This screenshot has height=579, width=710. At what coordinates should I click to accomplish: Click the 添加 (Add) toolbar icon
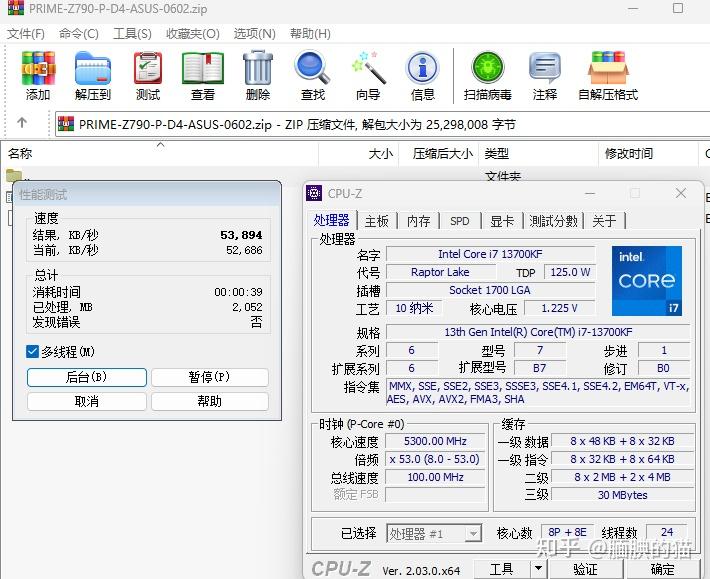pos(38,68)
